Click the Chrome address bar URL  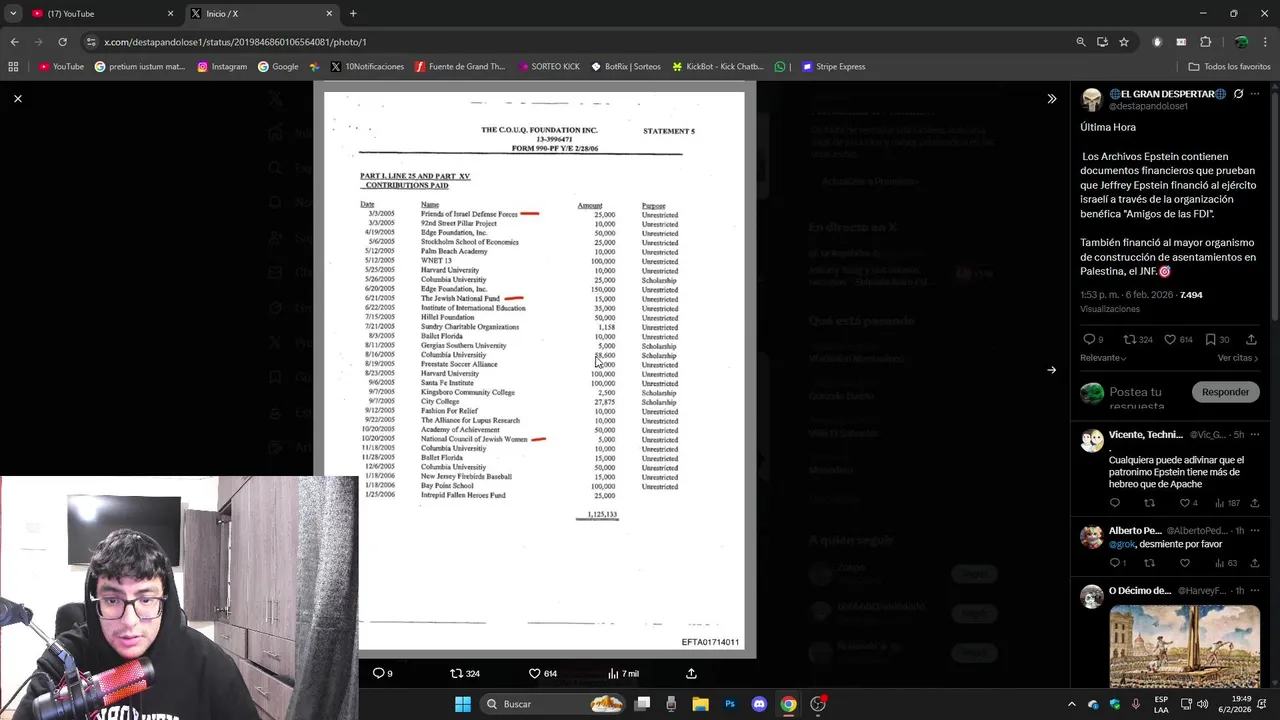(235, 42)
